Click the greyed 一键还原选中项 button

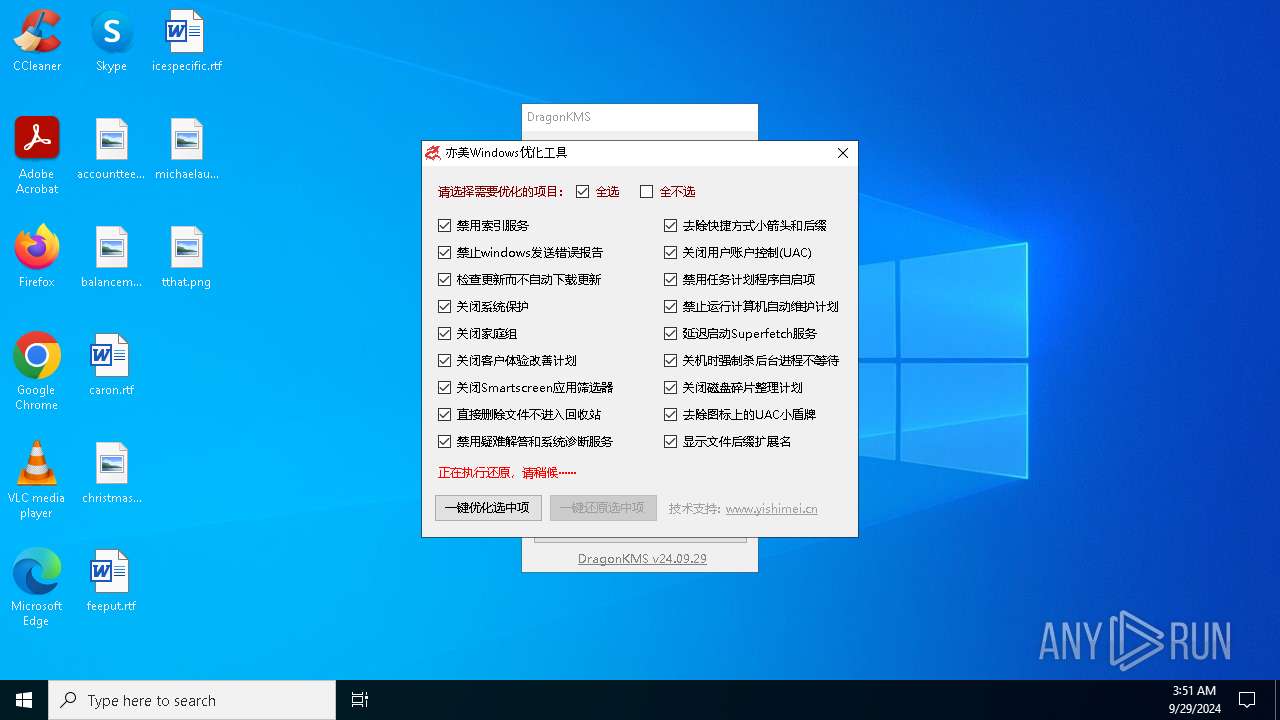[603, 508]
